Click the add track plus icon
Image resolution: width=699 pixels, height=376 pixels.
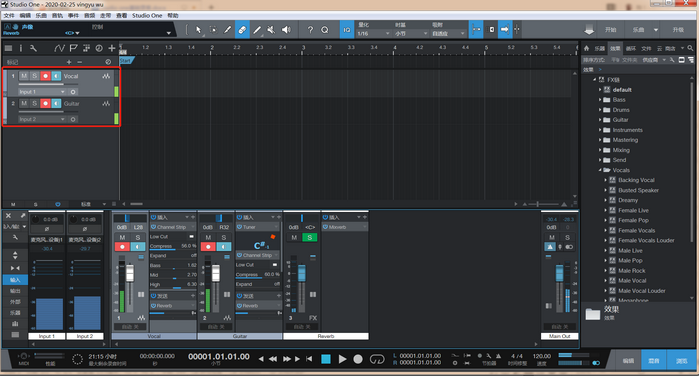pos(111,48)
